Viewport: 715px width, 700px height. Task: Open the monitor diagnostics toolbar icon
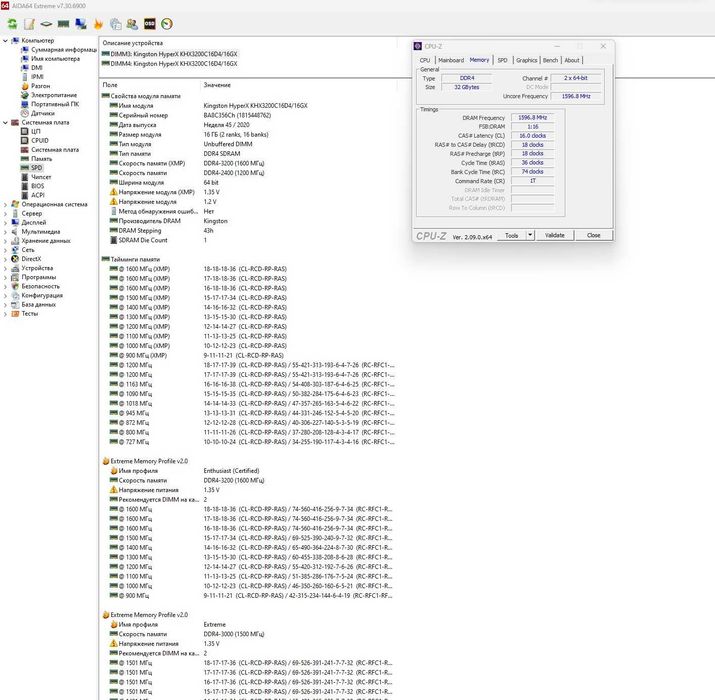pyautogui.click(x=81, y=24)
